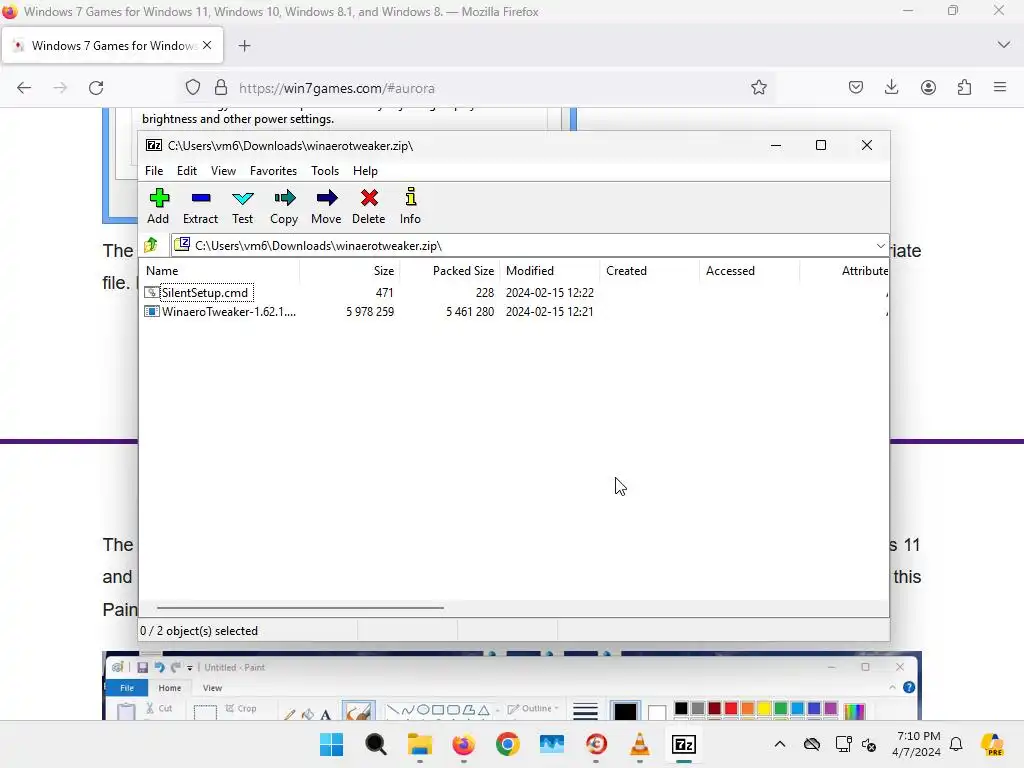Open Firefox application hamburger menu

pos(1000,88)
